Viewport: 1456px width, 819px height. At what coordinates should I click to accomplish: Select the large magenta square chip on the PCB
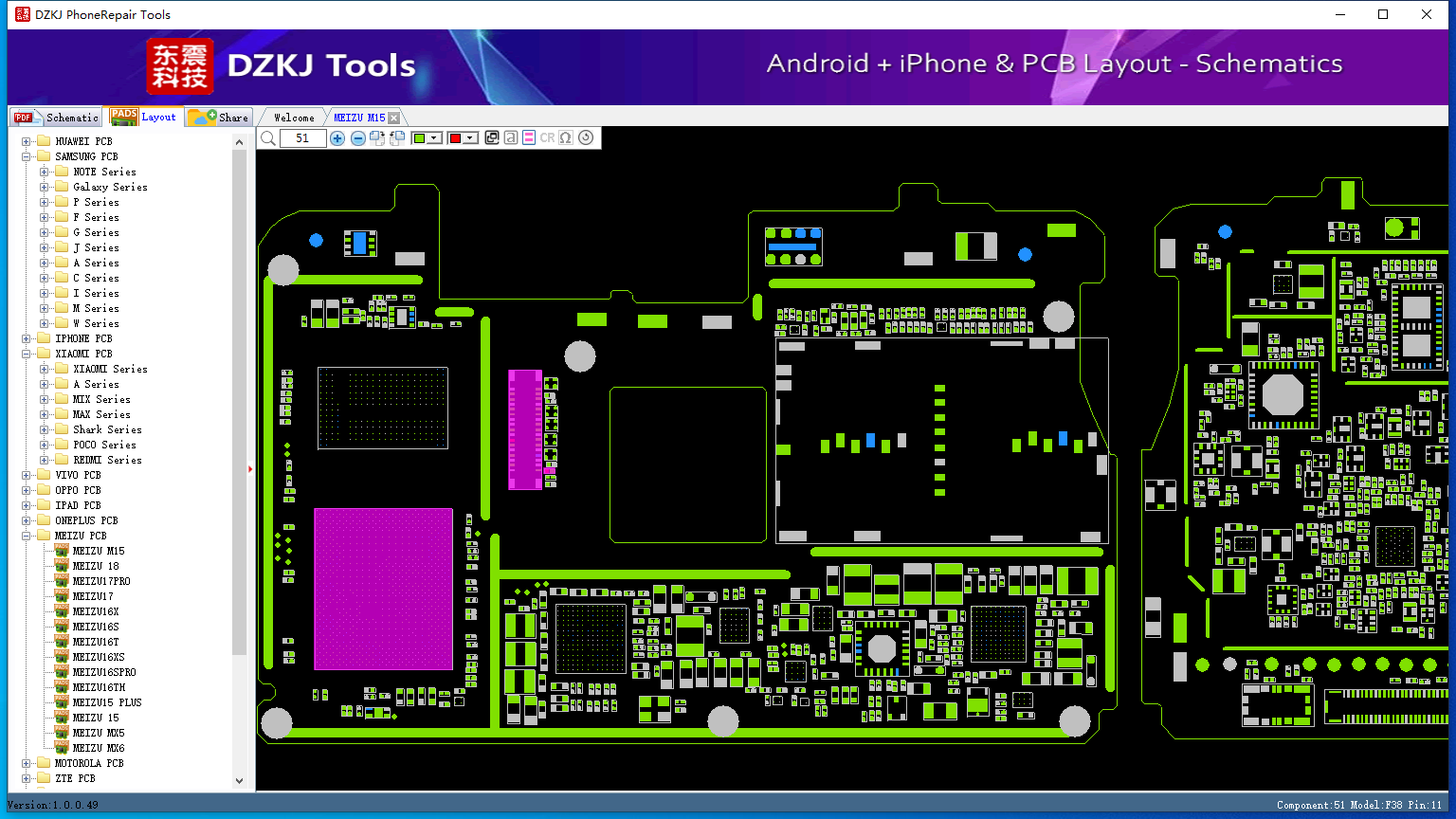click(383, 589)
